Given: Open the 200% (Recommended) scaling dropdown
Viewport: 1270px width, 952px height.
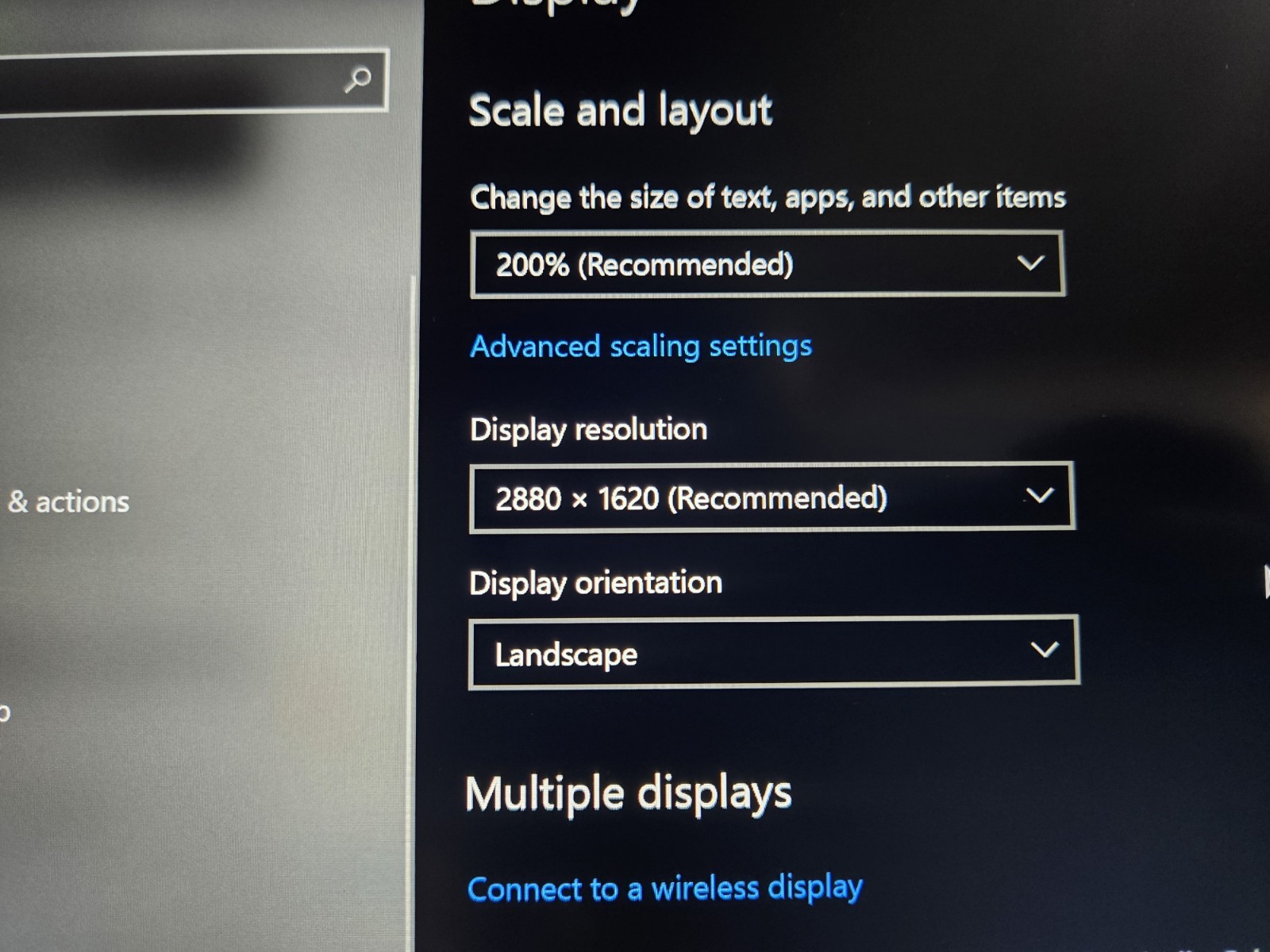Looking at the screenshot, I should [x=767, y=264].
